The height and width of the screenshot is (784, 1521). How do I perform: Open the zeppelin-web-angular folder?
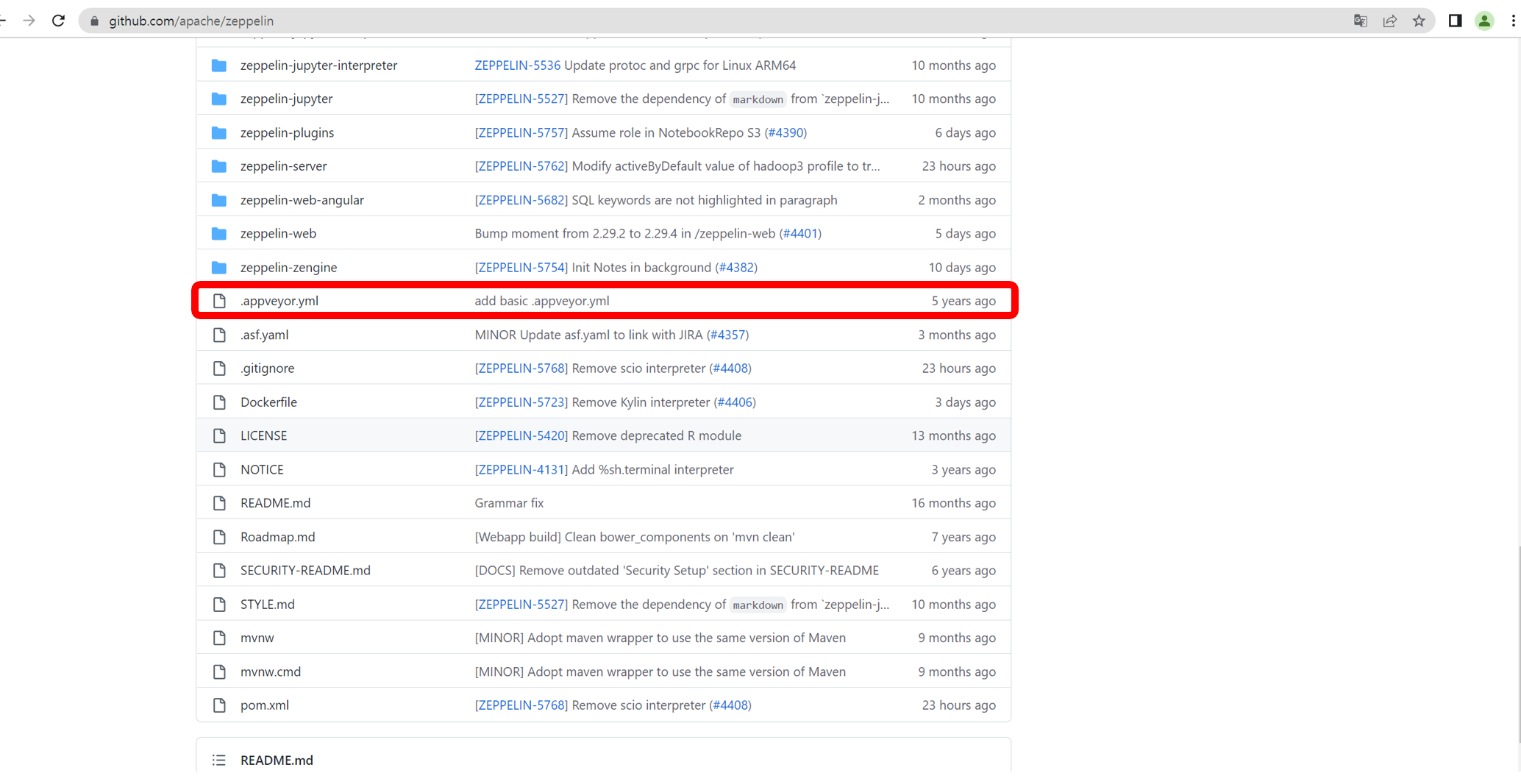coord(302,200)
